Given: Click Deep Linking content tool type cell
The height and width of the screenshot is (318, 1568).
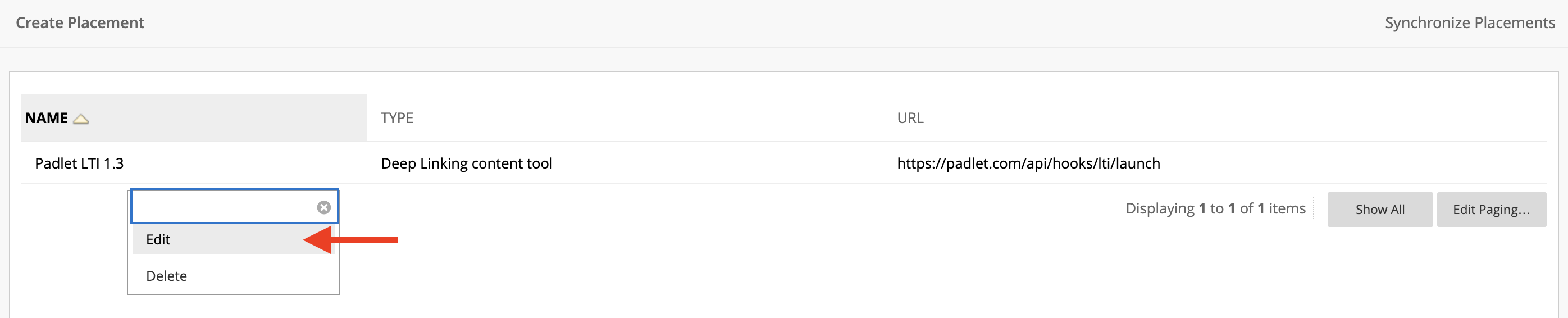Looking at the screenshot, I should 466,163.
